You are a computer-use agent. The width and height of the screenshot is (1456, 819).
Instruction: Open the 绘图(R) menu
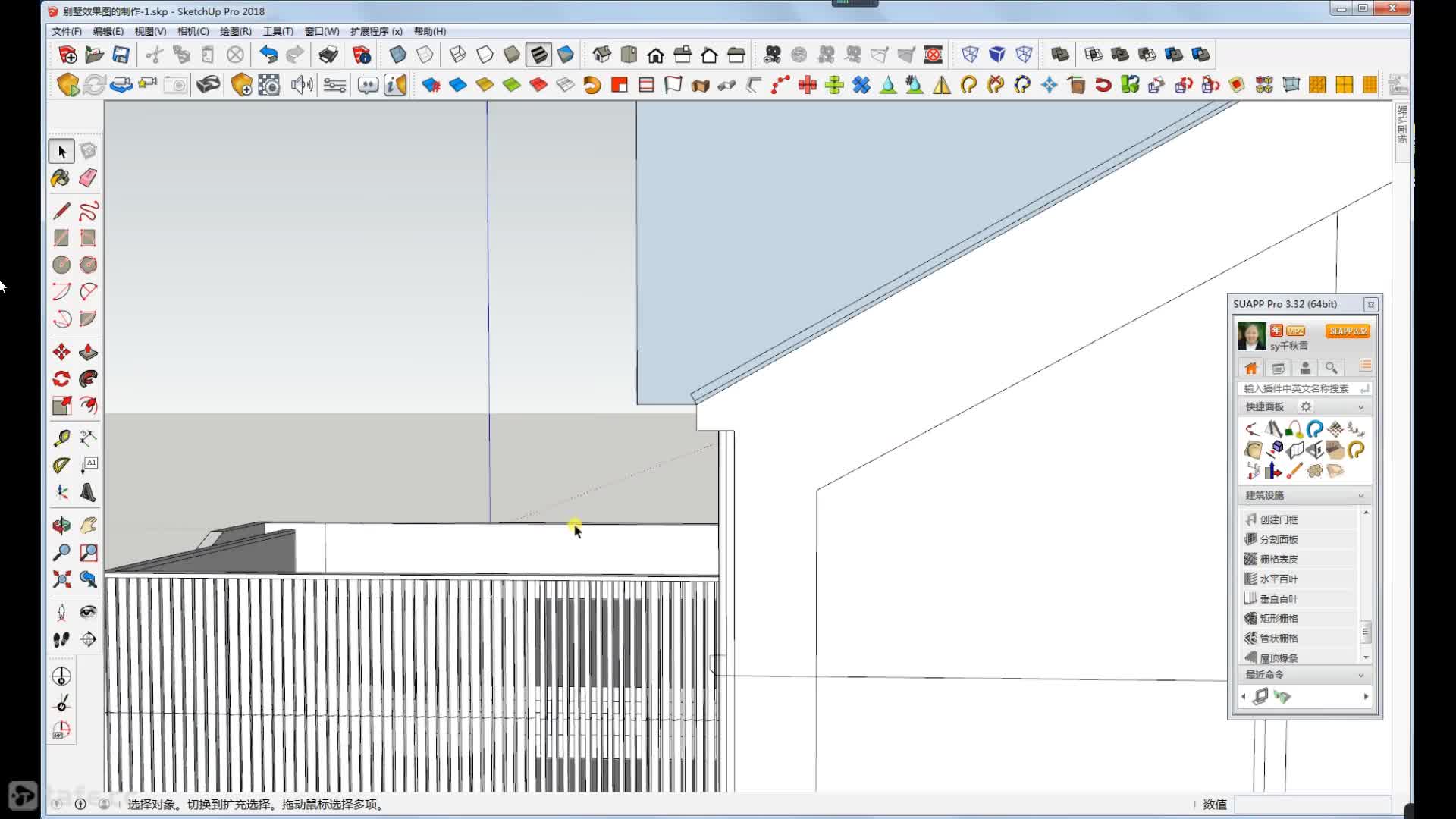[235, 31]
